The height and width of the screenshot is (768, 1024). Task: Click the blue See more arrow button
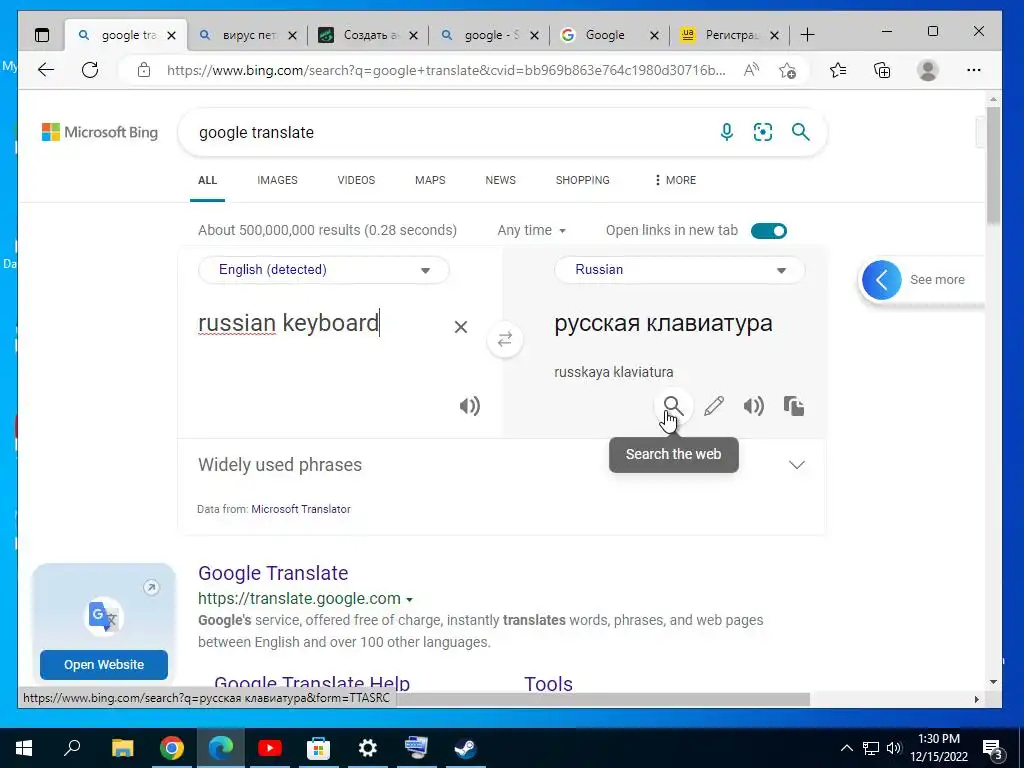click(882, 280)
